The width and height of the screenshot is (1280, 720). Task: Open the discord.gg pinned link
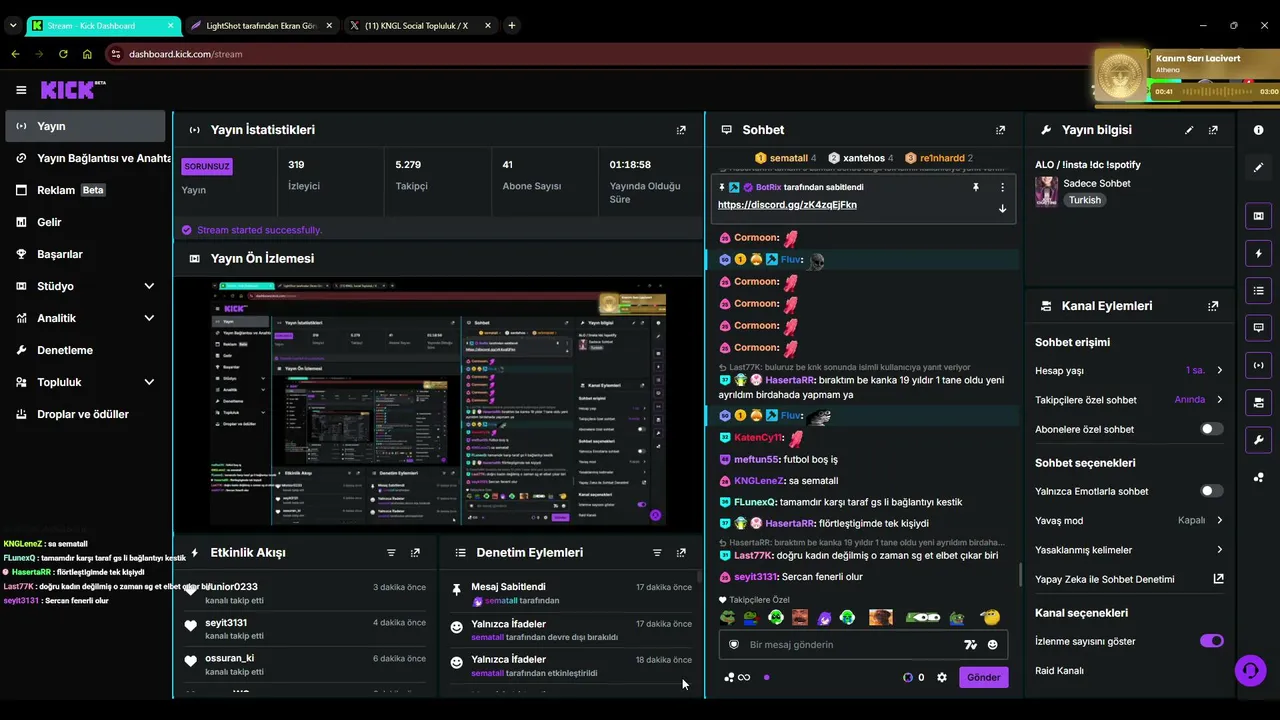[787, 205]
